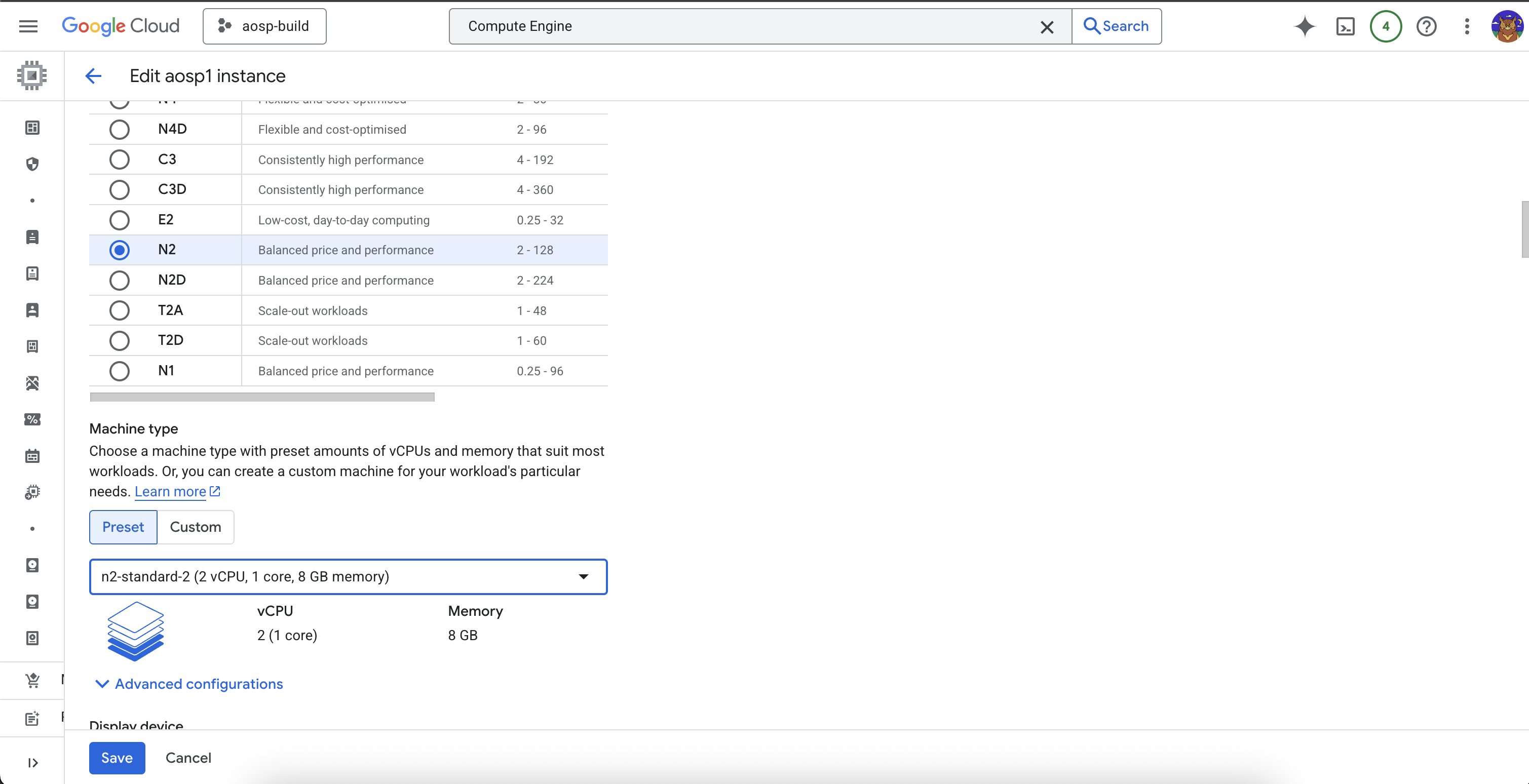
Task: Open the Release Notes icon in sidebar
Action: [x=32, y=718]
